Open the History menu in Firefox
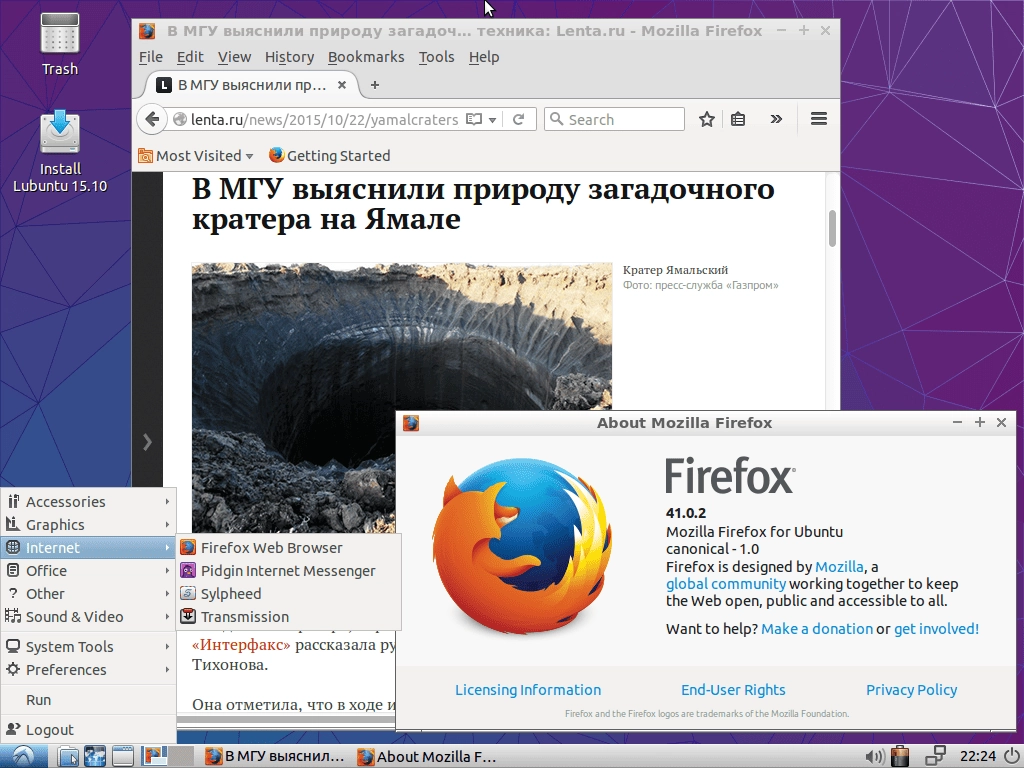The width and height of the screenshot is (1024, 768). pos(289,57)
